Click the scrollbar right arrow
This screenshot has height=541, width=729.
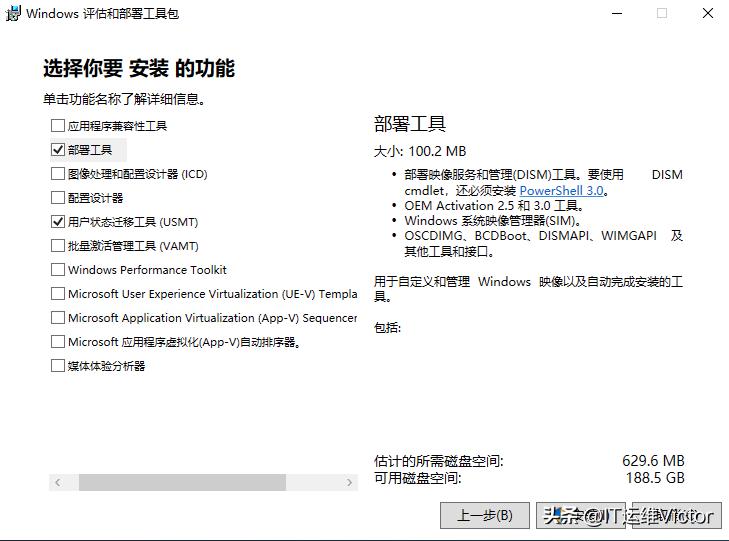point(349,482)
